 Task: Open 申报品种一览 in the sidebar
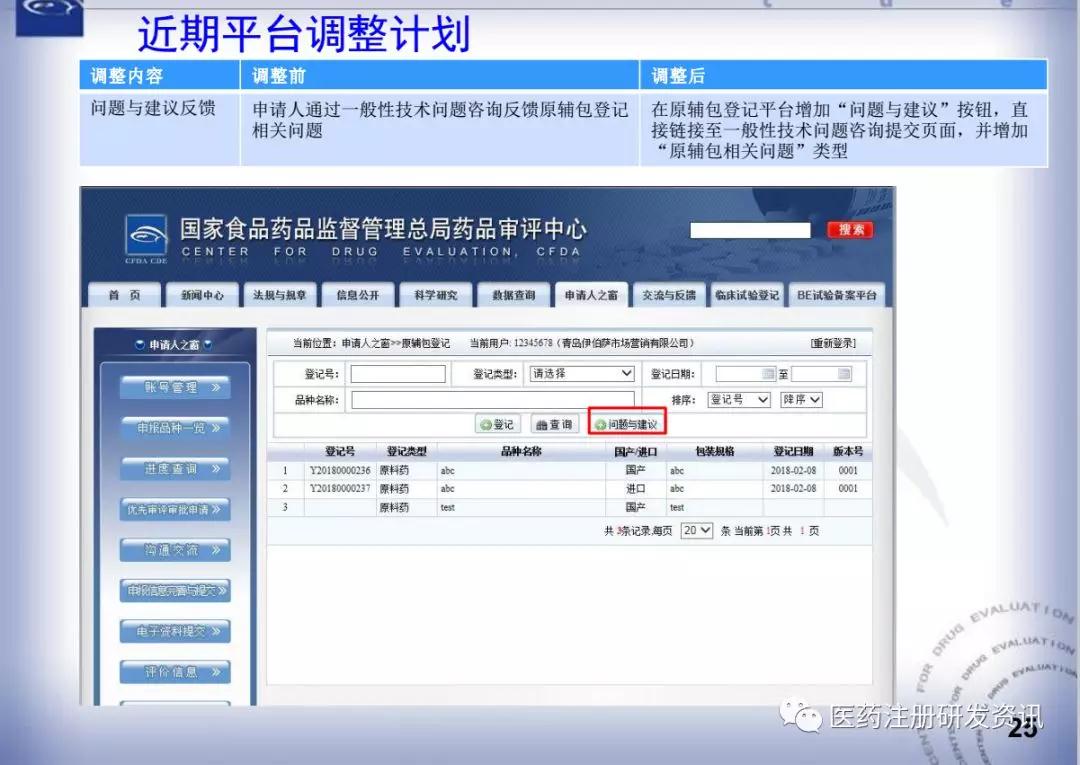pos(175,428)
